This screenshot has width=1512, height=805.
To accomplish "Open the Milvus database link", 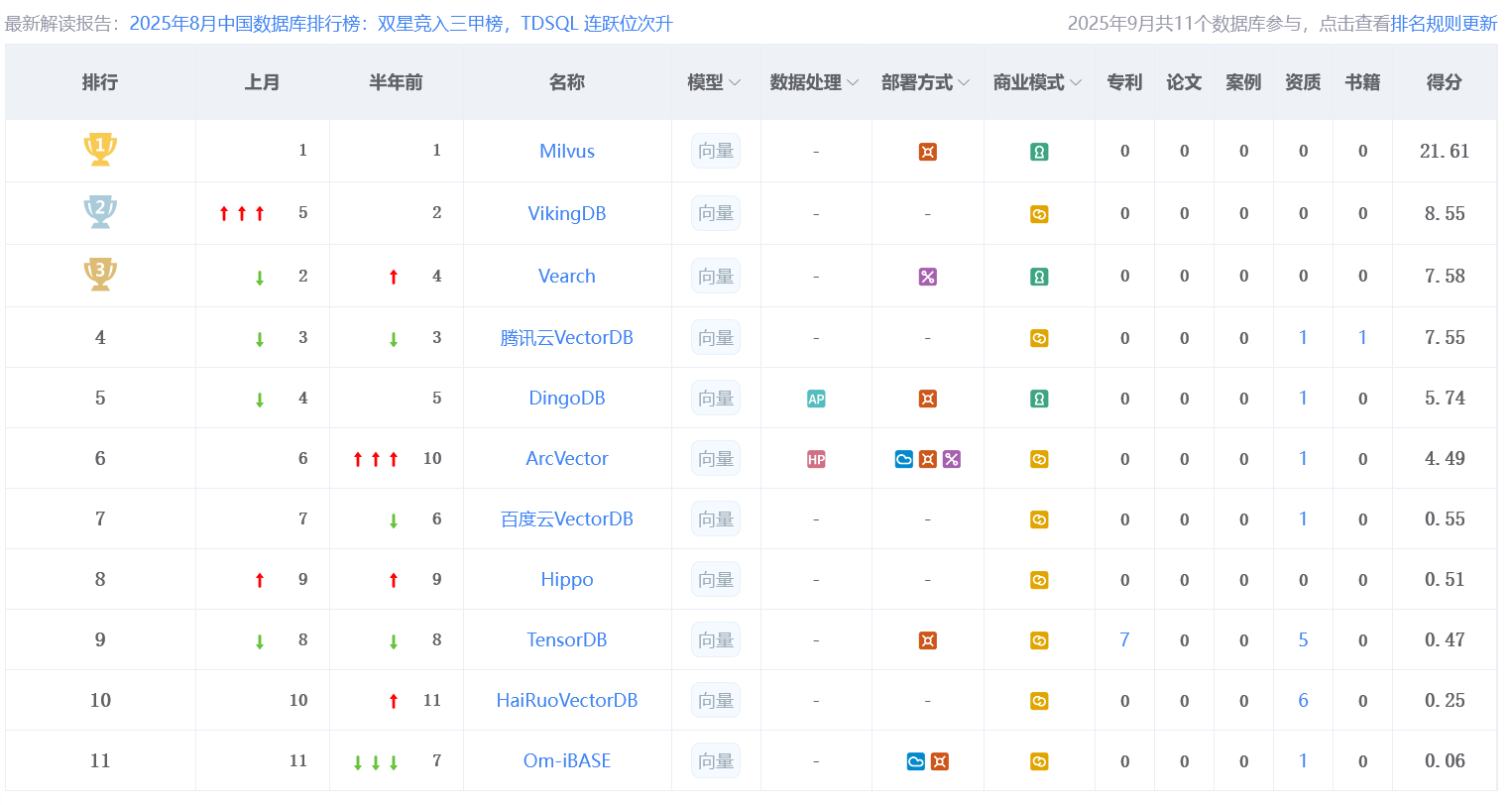I will [567, 151].
